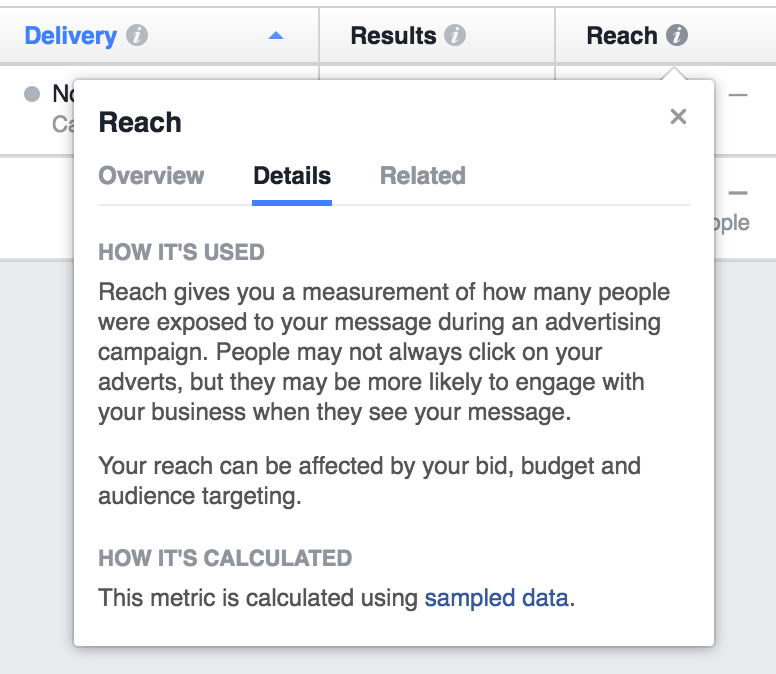
Task: Click the Reach column header label
Action: 621,36
